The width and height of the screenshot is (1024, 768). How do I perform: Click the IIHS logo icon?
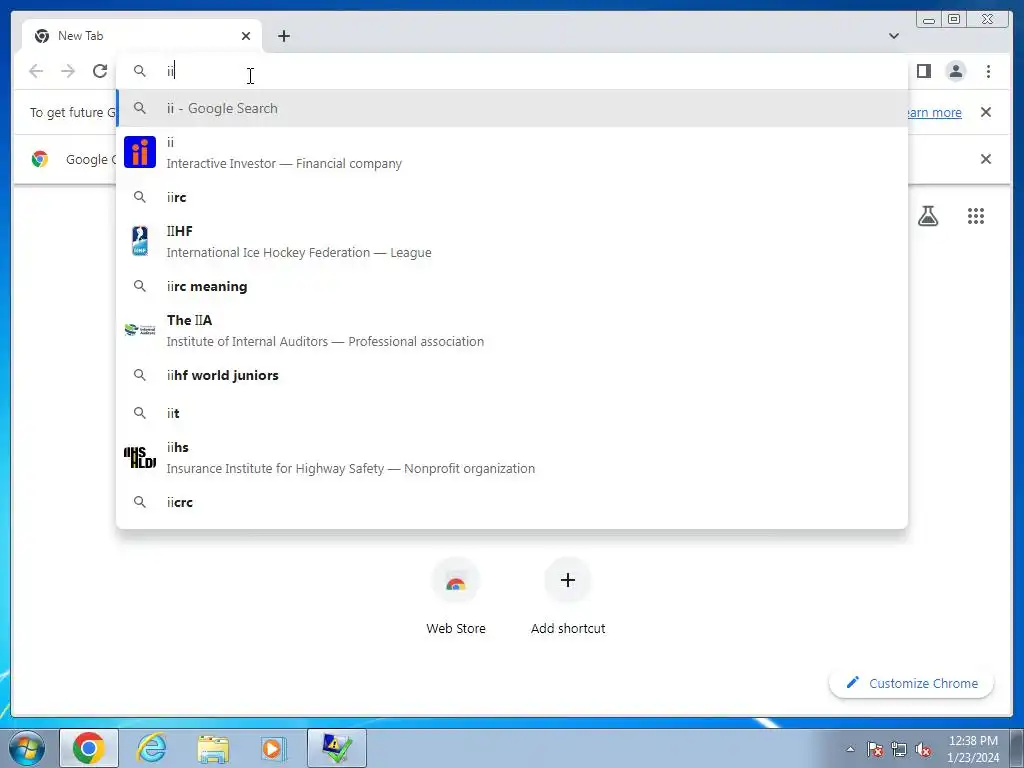(140, 457)
